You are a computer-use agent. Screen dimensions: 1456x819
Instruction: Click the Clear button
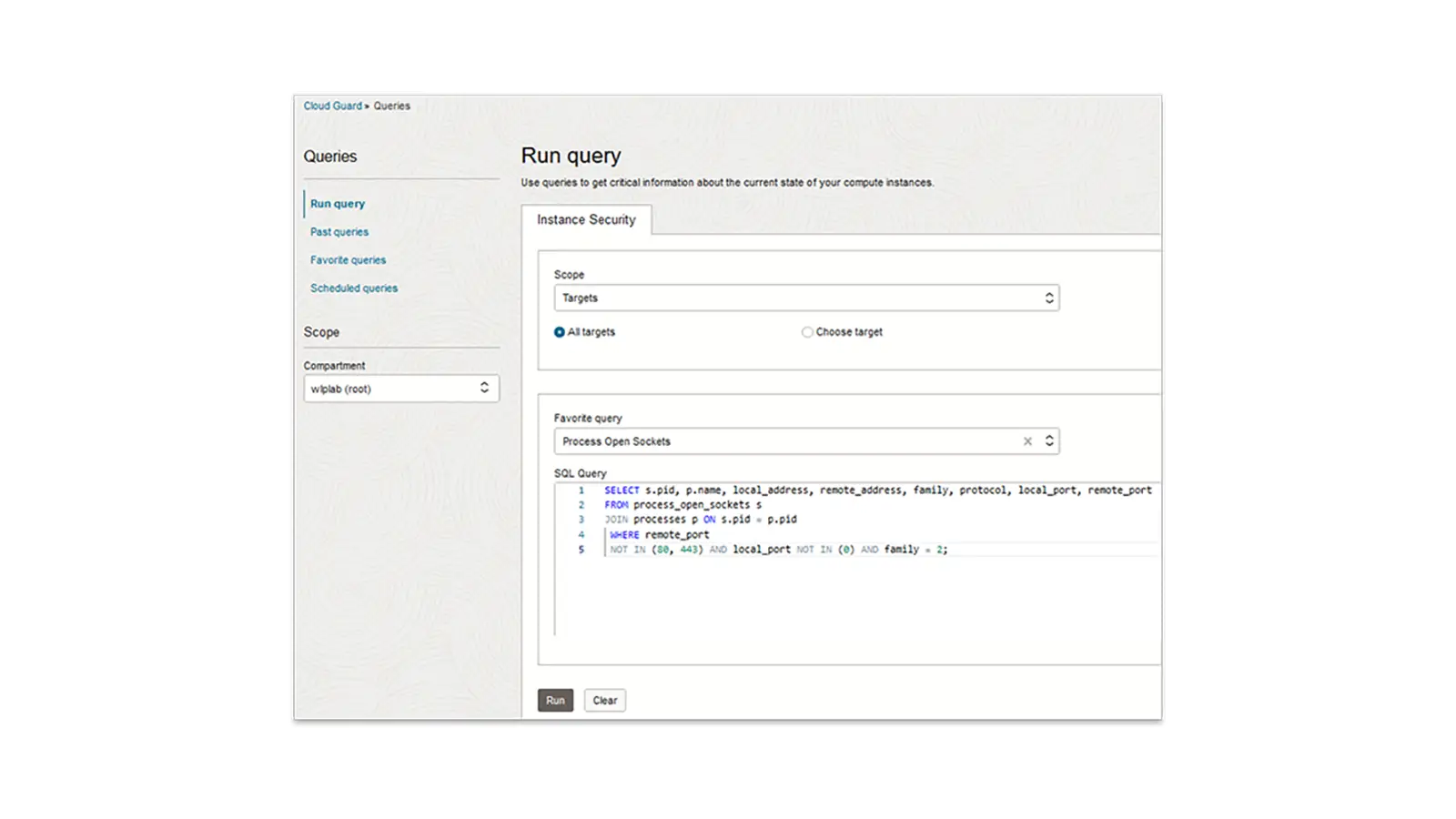(x=605, y=701)
